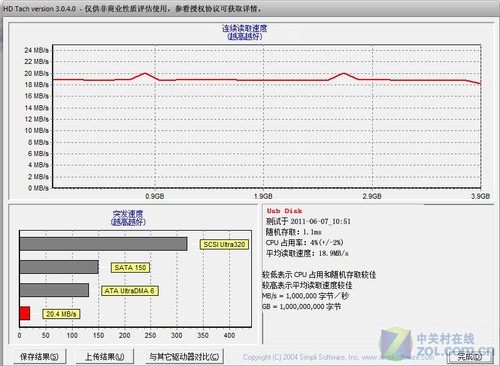Click the 平均读取速度 18.9MB/s result text

pos(307,253)
